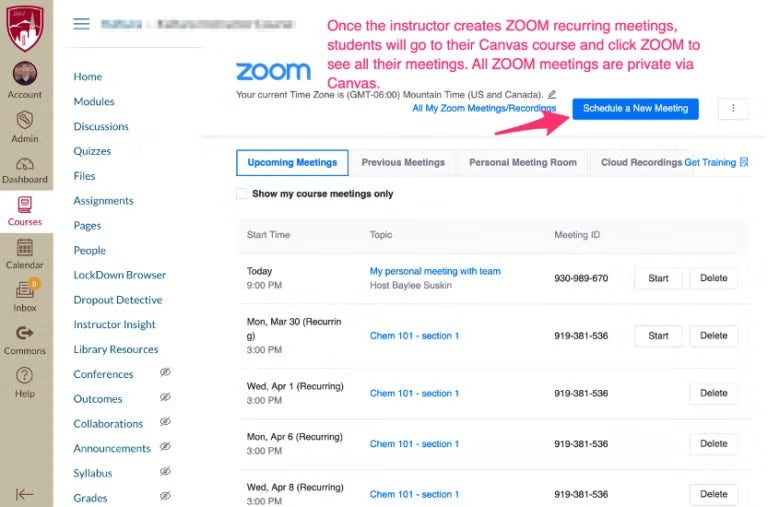Viewport: 768px width, 507px height.
Task: Delete the Wed, Apr 8 meeting
Action: pyautogui.click(x=713, y=494)
